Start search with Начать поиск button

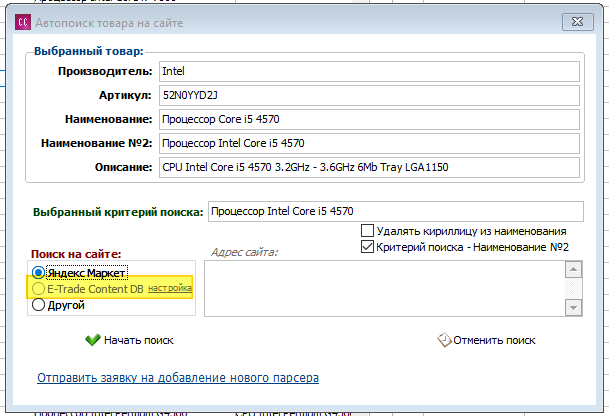(129, 340)
